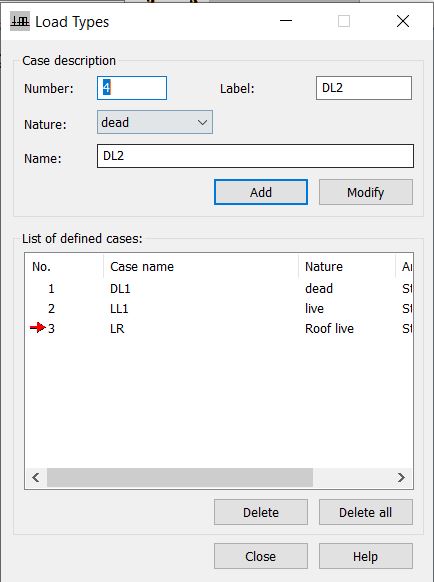
Task: Minimize the Load Types dialog
Action: click(286, 21)
